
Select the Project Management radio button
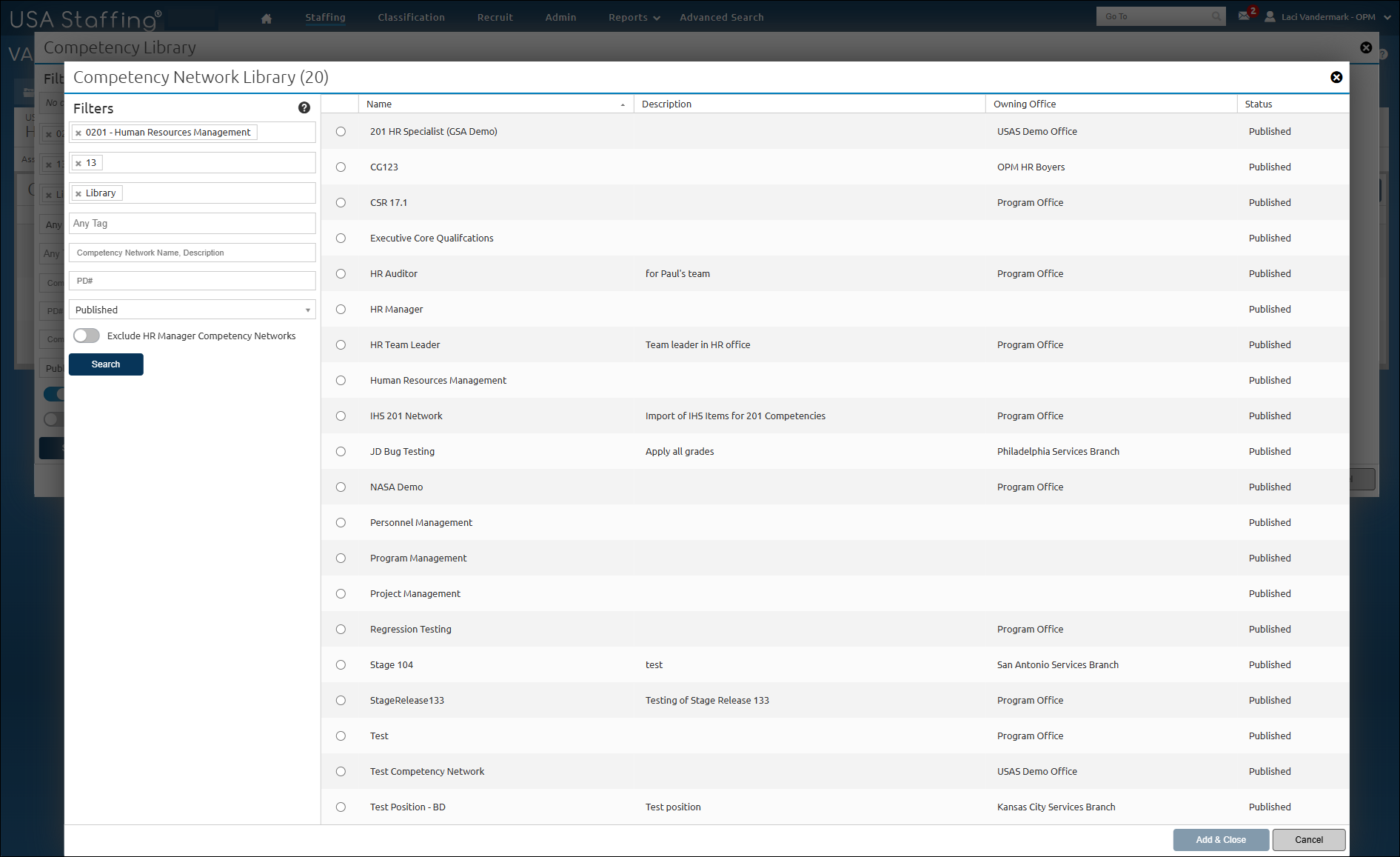[x=341, y=593]
